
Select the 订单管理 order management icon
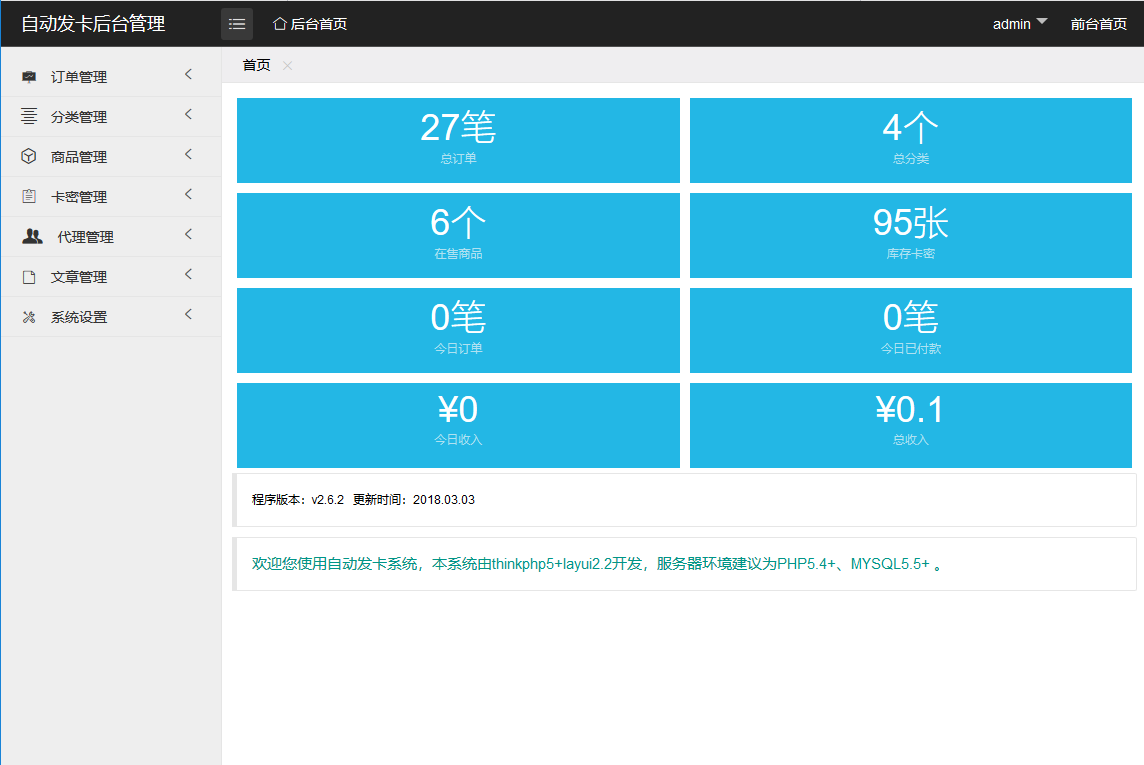(x=27, y=75)
